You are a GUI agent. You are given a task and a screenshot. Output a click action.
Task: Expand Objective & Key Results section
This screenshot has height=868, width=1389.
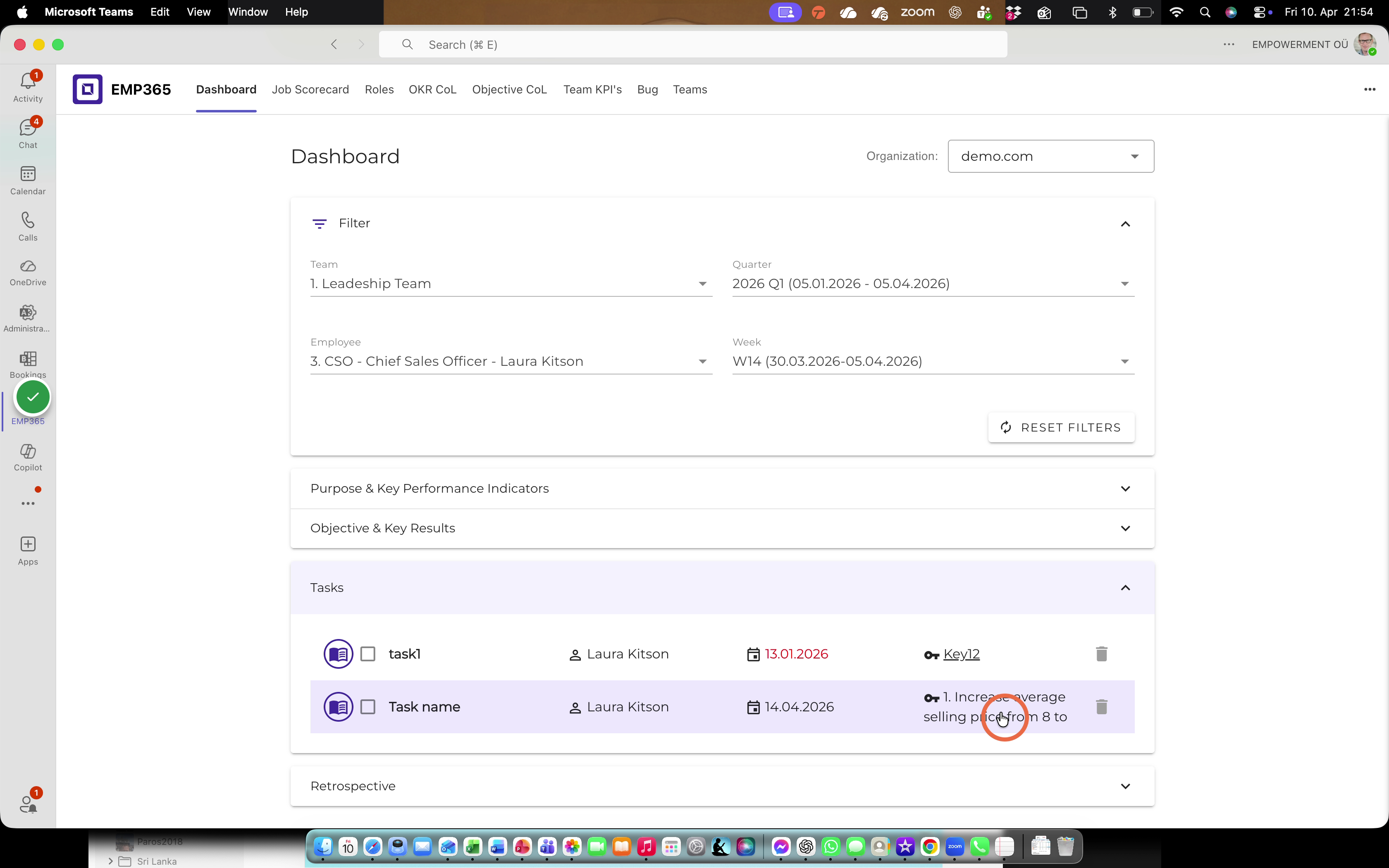pyautogui.click(x=722, y=528)
